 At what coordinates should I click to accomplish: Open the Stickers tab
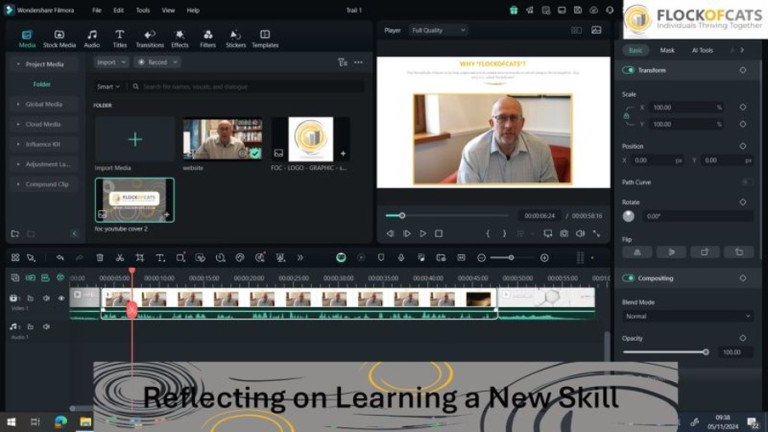click(x=236, y=39)
